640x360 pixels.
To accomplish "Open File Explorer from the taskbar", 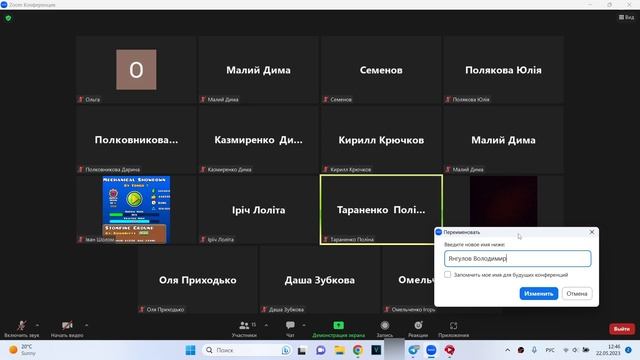I will coord(339,350).
